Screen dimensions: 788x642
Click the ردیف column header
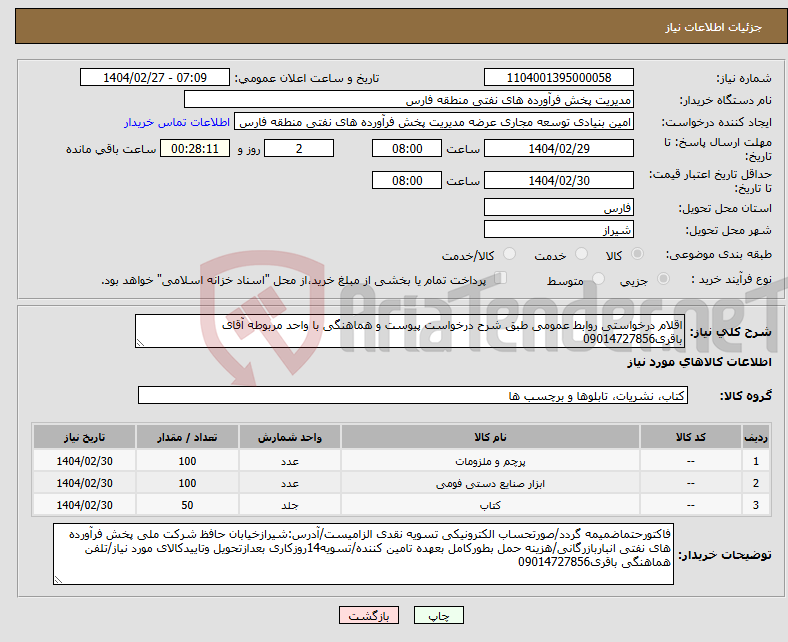pyautogui.click(x=756, y=437)
